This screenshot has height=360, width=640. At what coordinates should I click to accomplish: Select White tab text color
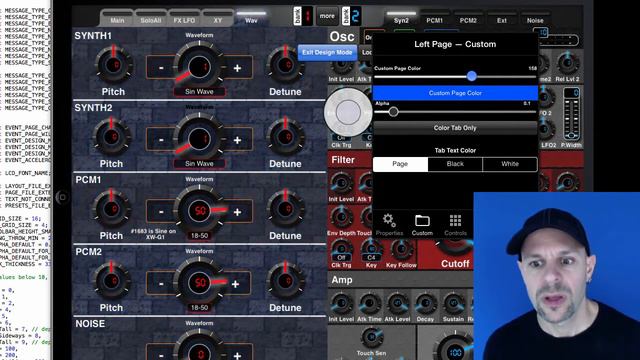click(x=510, y=164)
